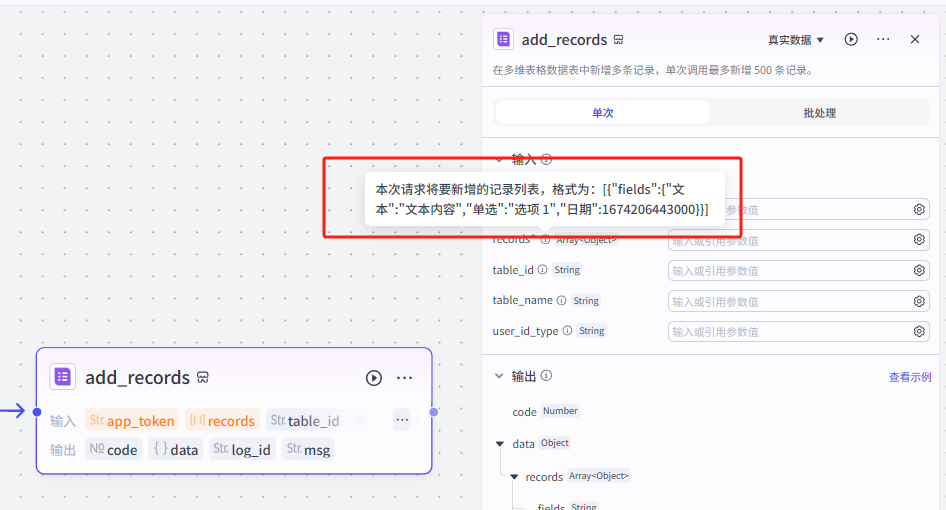
Task: Open more options in add_records panel header
Action: tap(883, 39)
